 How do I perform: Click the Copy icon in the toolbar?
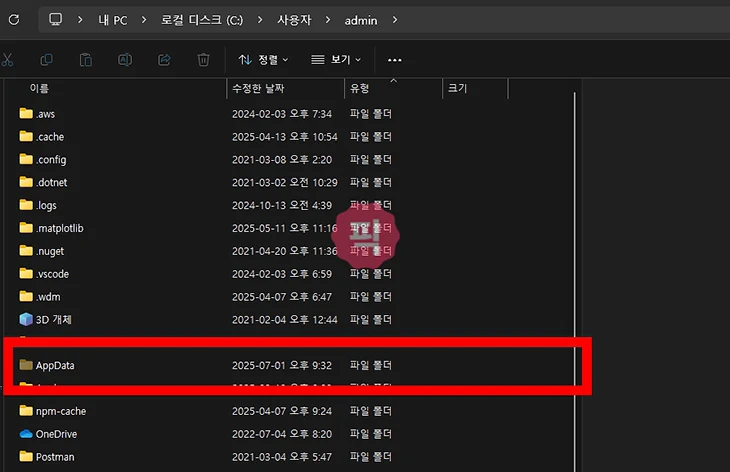tap(47, 60)
